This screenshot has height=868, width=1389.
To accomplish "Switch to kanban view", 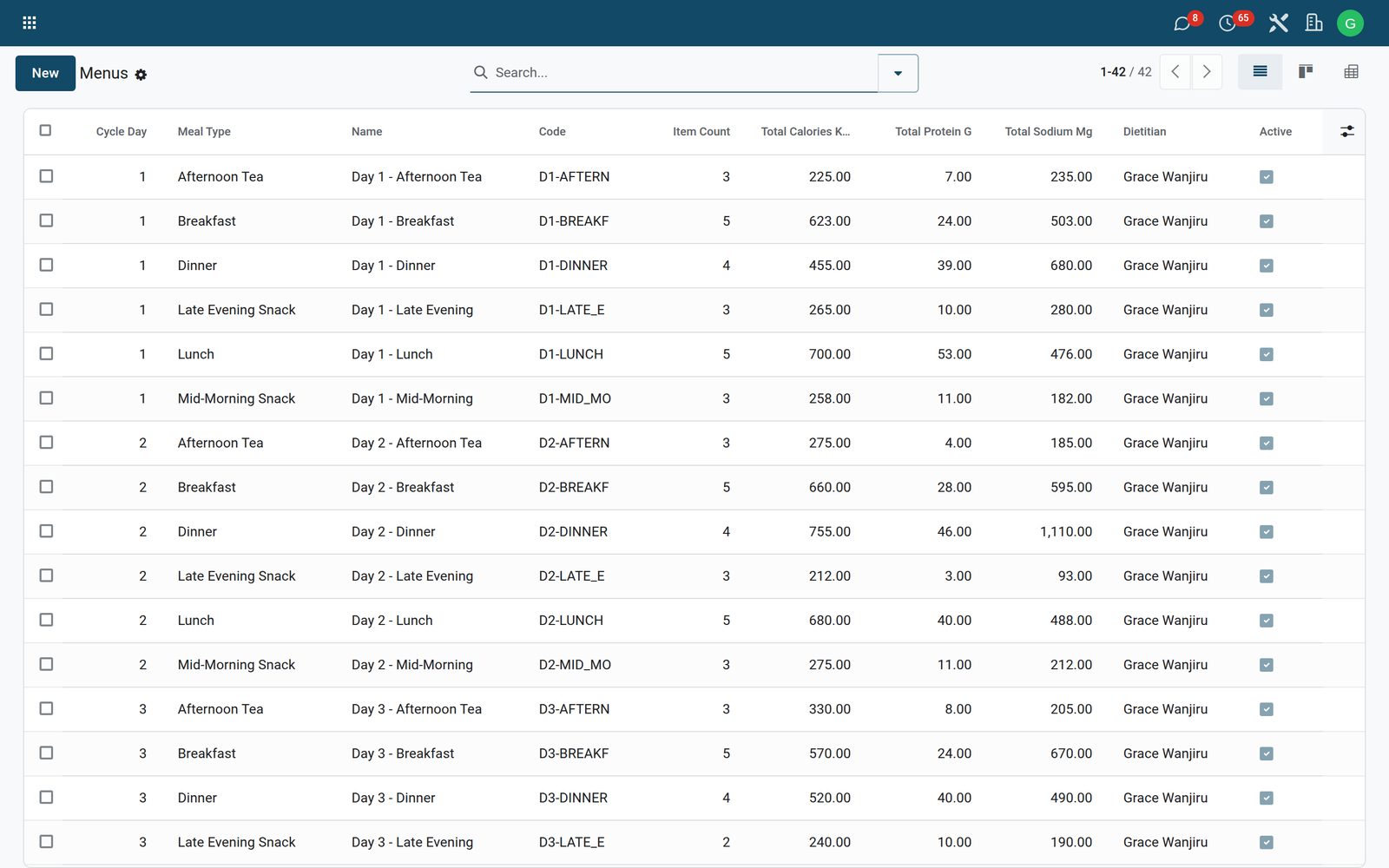I will [x=1305, y=72].
